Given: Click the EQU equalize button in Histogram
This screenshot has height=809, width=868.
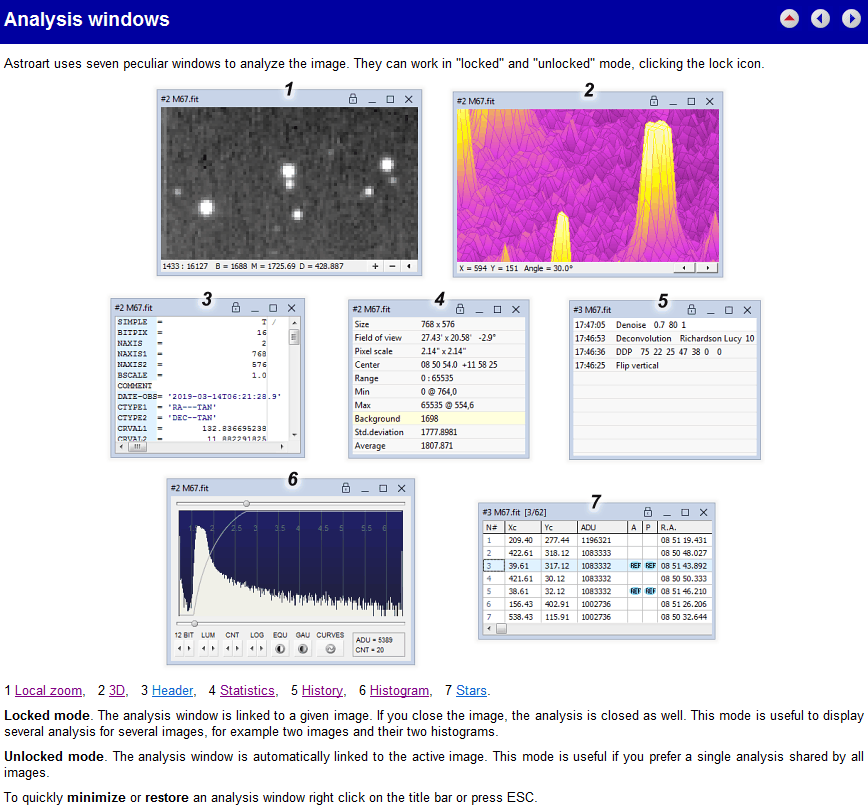Looking at the screenshot, I should tap(280, 648).
